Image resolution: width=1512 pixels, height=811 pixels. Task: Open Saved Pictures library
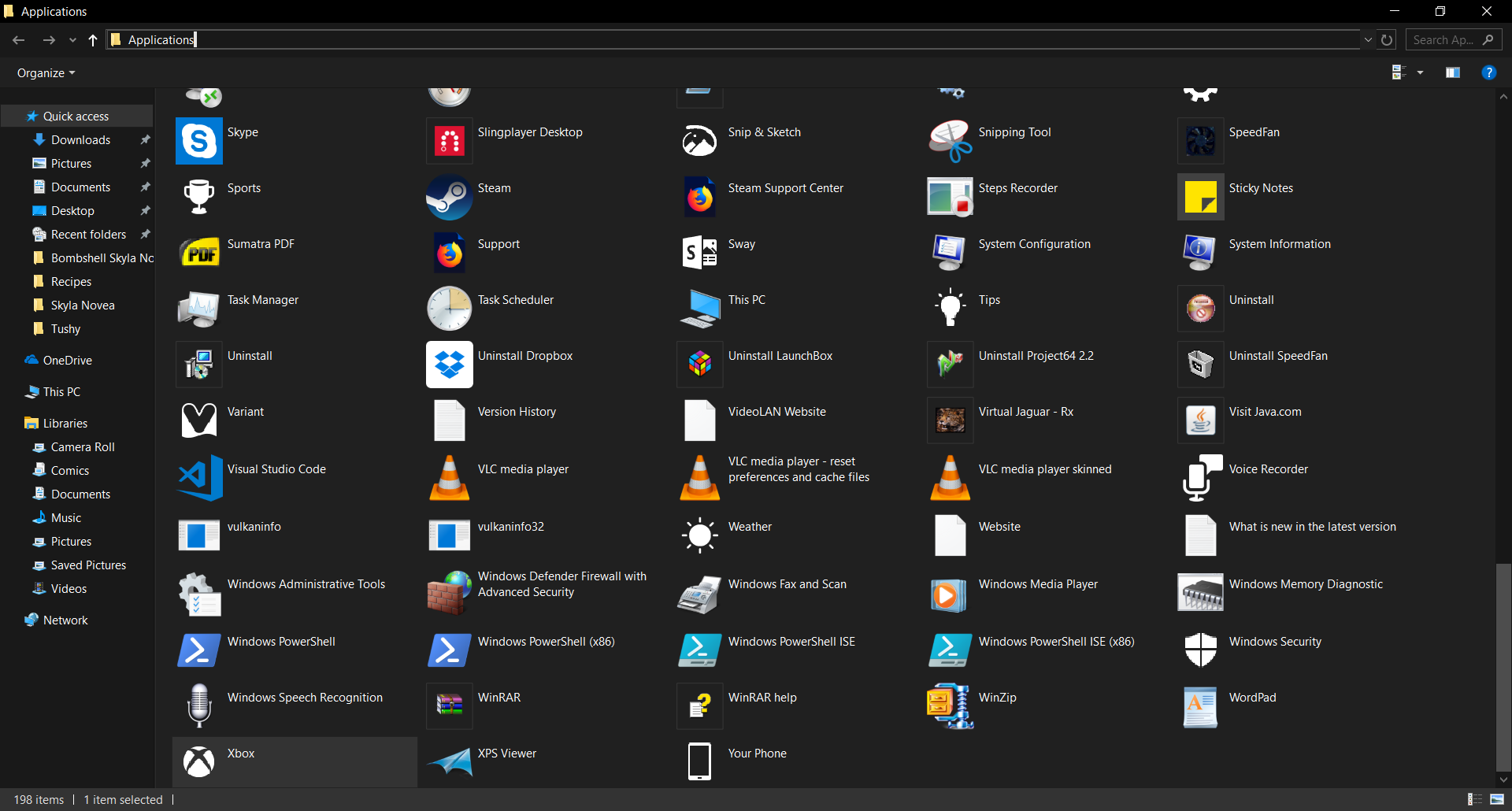coord(88,565)
